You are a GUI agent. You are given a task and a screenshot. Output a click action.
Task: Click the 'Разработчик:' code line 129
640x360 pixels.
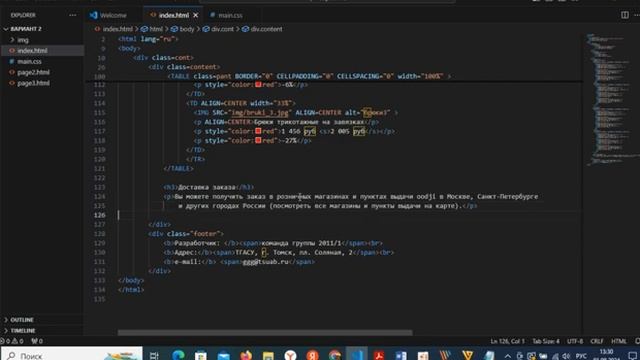273,243
